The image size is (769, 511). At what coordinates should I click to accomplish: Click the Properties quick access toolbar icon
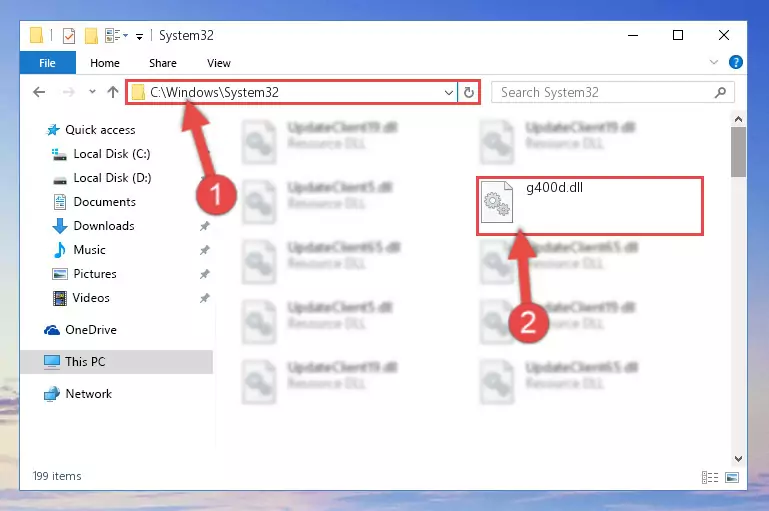[69, 36]
